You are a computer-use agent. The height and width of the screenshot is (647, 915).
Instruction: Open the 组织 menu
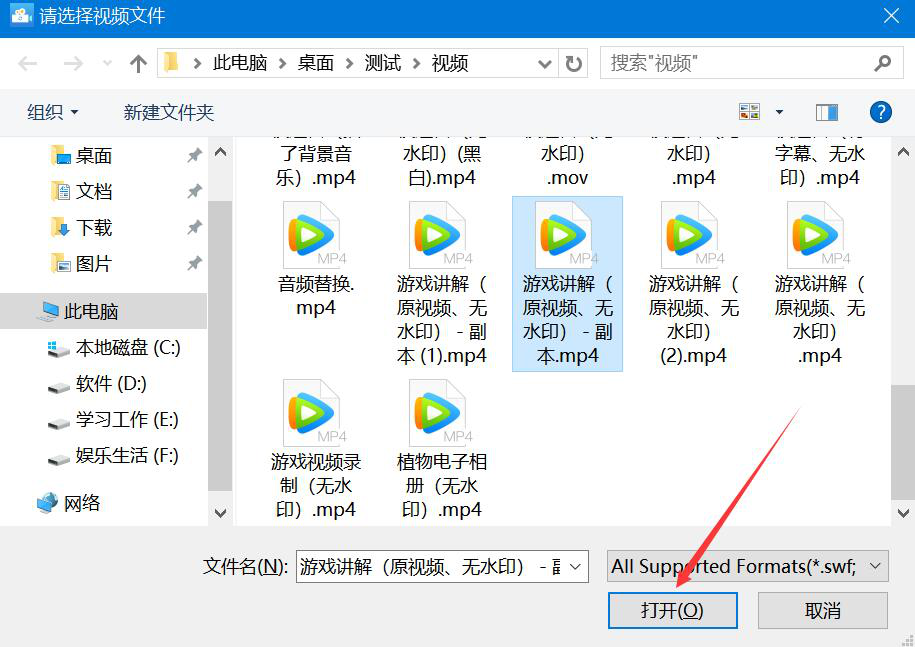point(53,112)
